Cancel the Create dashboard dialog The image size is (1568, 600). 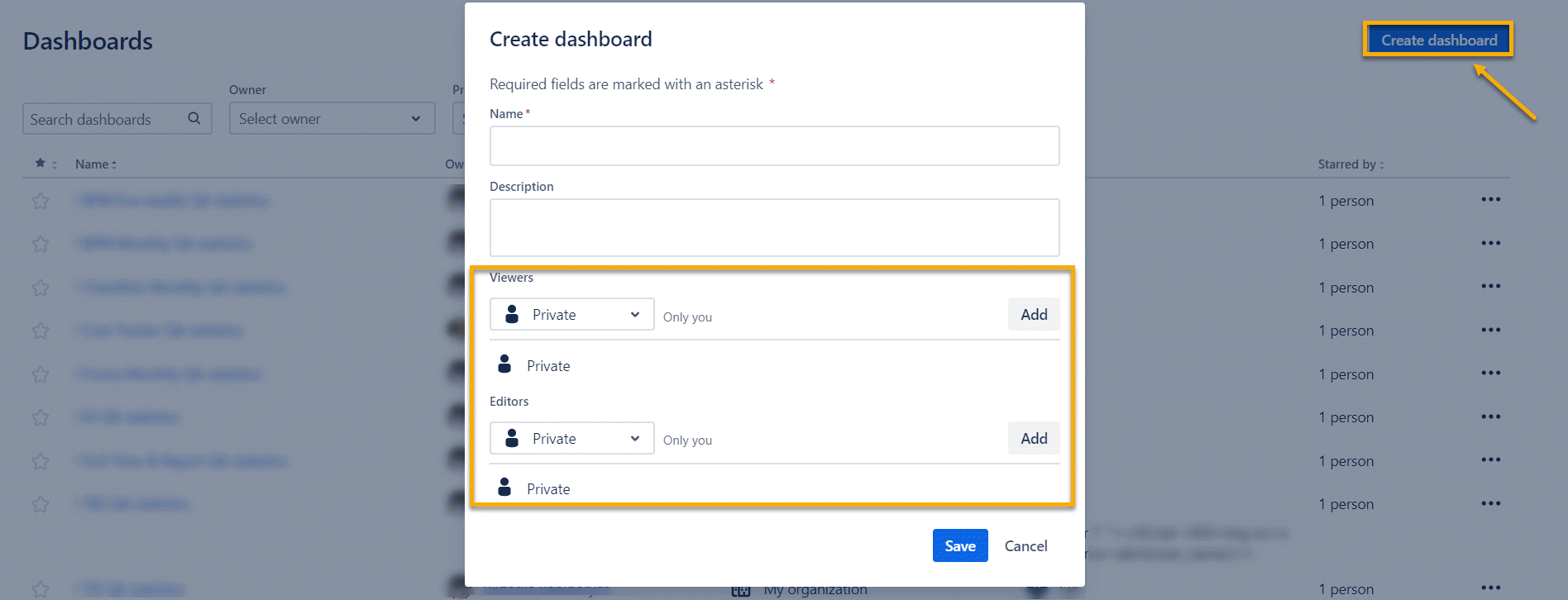click(x=1025, y=545)
